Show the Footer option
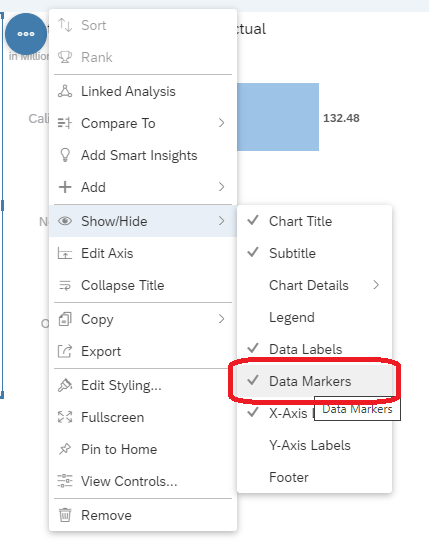The height and width of the screenshot is (541, 429). 314,478
